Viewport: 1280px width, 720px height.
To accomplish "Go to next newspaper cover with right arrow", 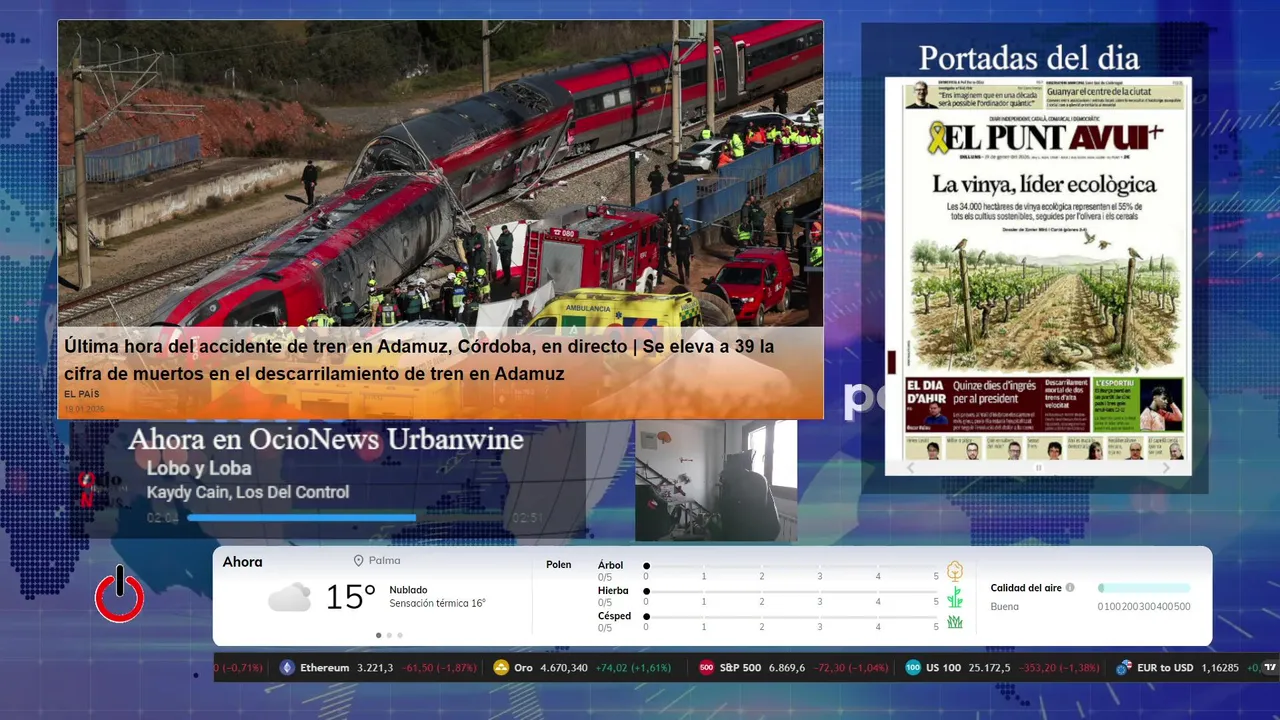I will [1166, 468].
